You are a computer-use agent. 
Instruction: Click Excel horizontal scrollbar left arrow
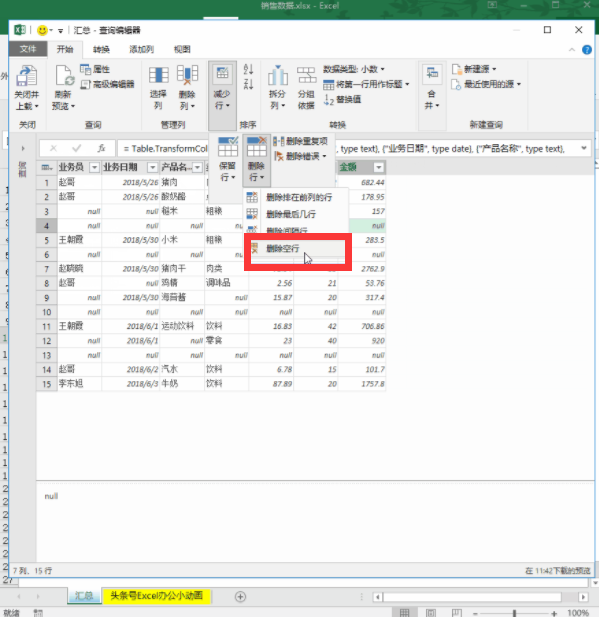378,597
